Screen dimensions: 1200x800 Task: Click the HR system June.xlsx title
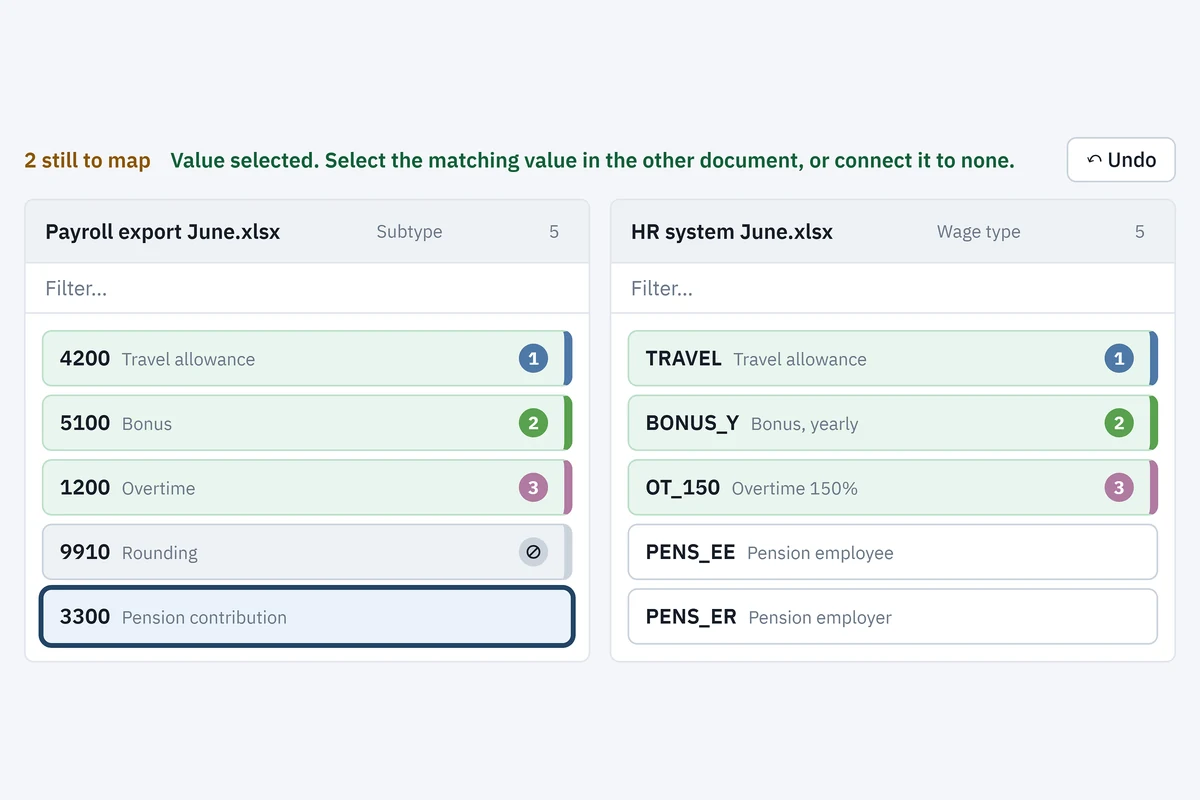tap(732, 232)
